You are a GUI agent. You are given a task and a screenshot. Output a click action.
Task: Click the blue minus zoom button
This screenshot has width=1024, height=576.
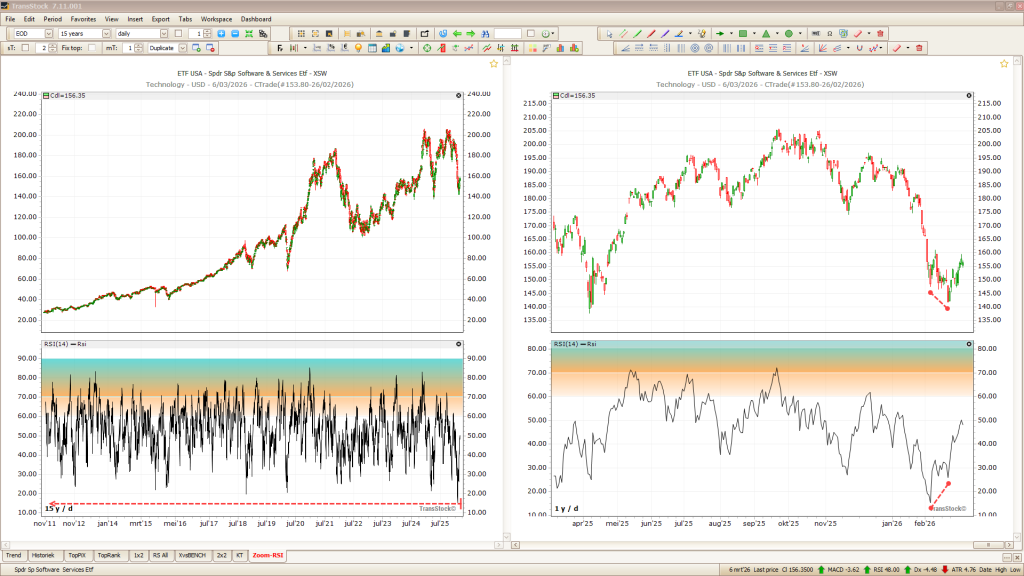pos(235,33)
